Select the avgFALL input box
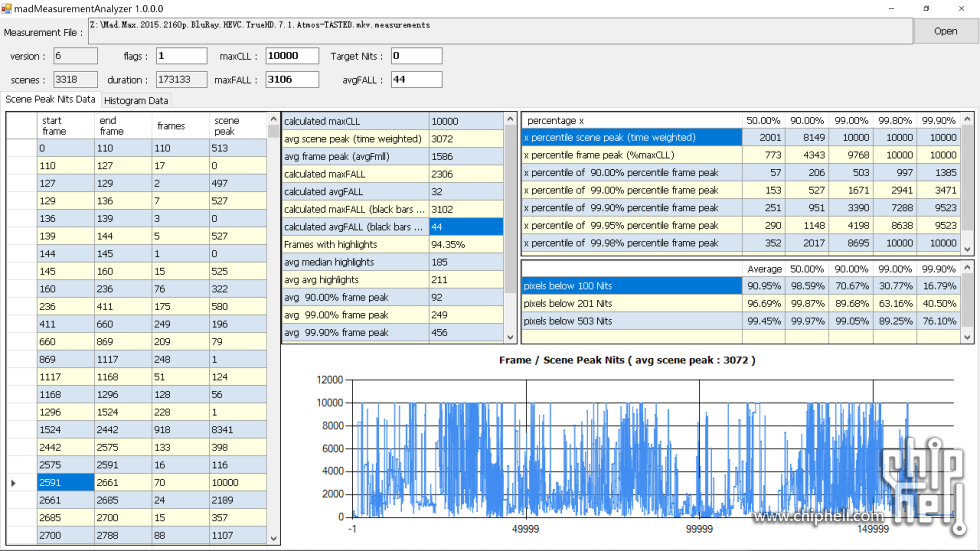Image resolution: width=980 pixels, height=551 pixels. [x=416, y=80]
